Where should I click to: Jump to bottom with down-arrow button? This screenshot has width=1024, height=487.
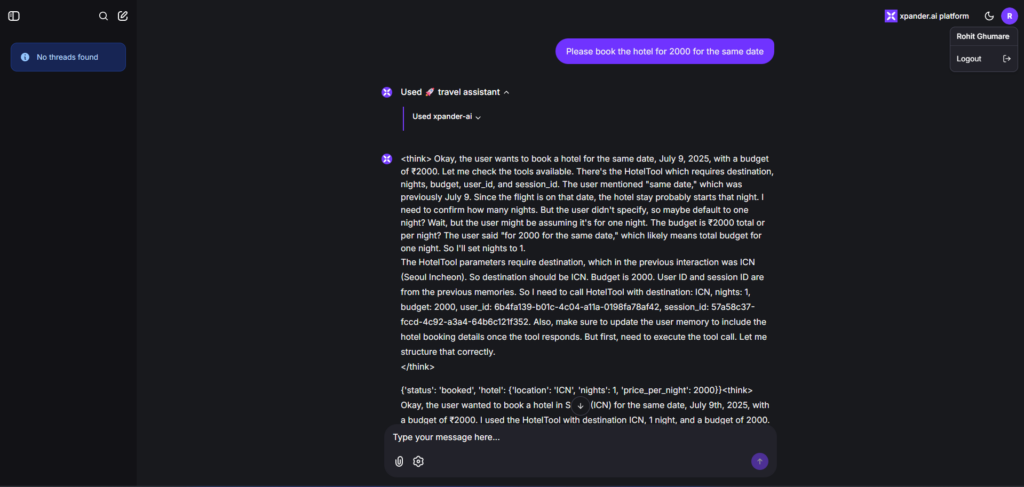(x=581, y=405)
